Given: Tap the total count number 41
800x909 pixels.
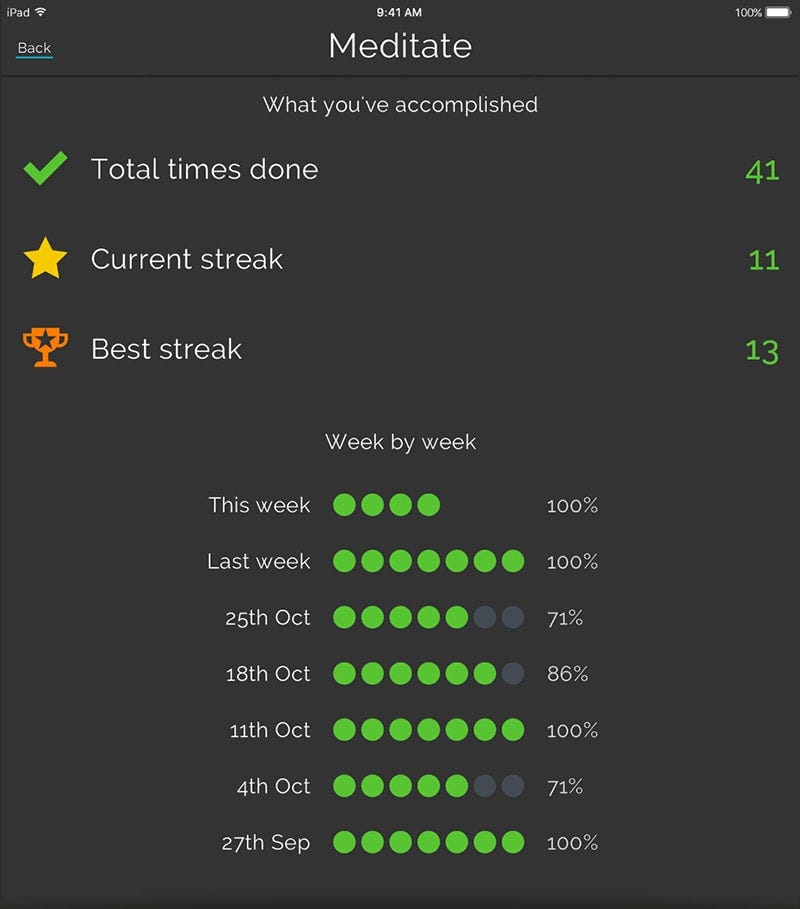Looking at the screenshot, I should pos(762,171).
